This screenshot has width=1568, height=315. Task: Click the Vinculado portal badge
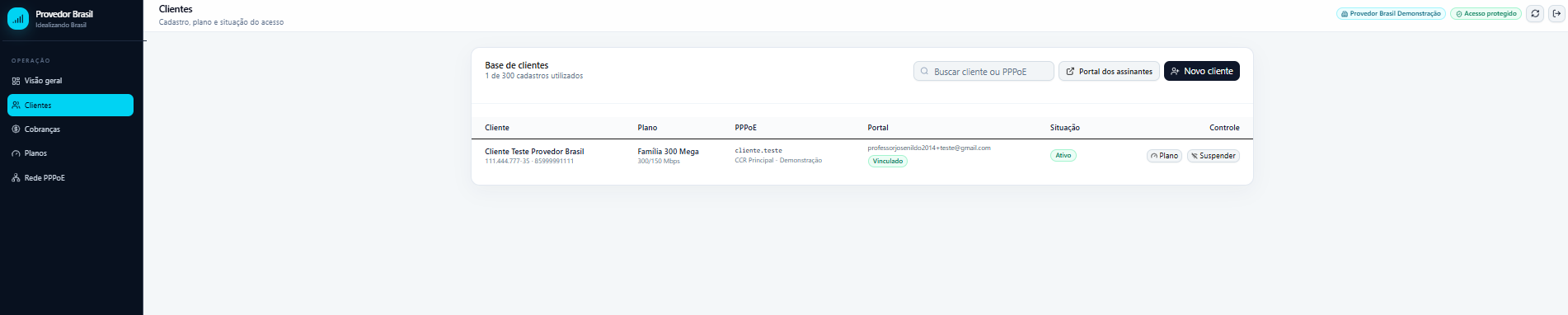[x=887, y=161]
